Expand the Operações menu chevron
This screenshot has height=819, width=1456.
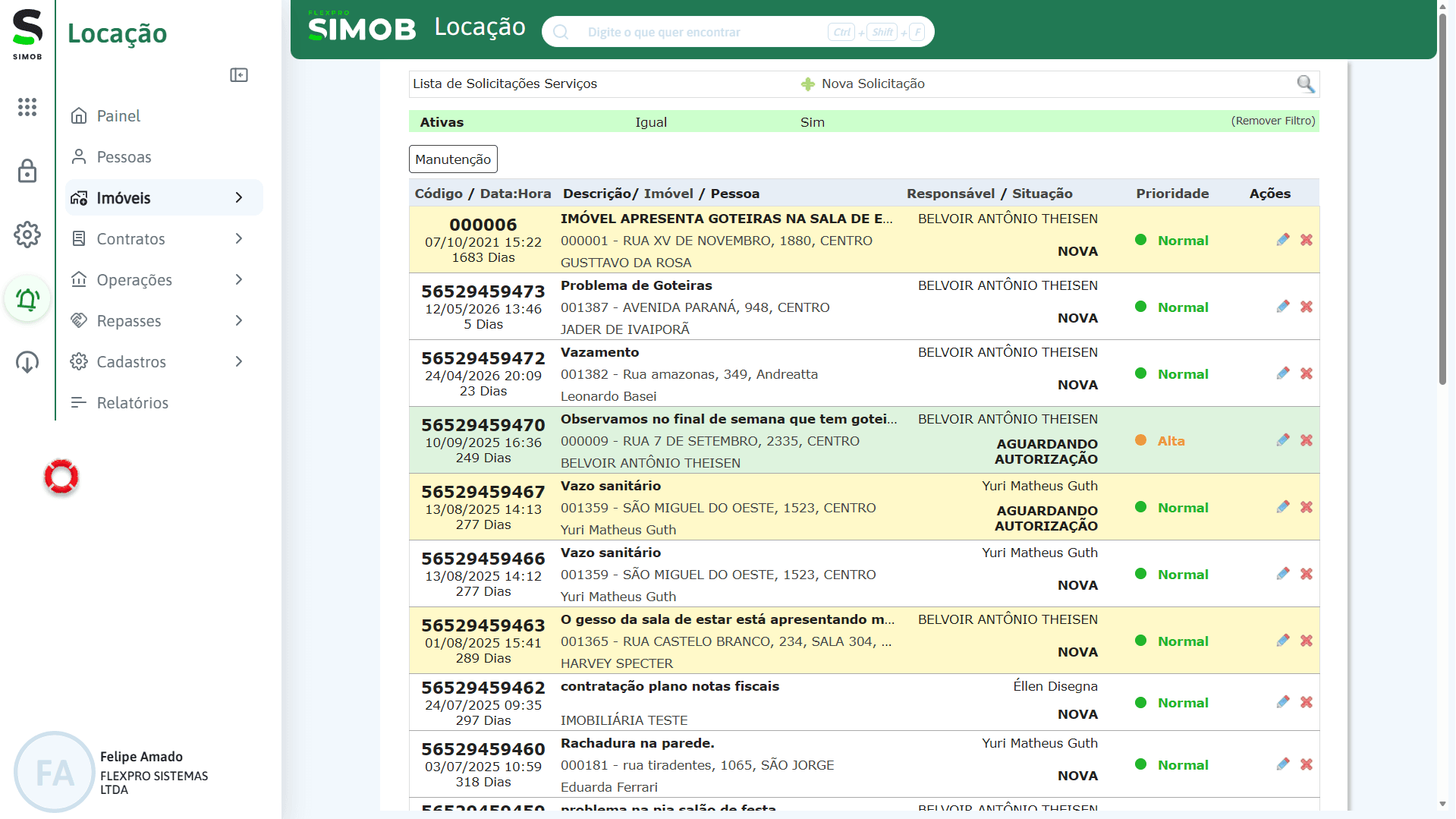[239, 280]
